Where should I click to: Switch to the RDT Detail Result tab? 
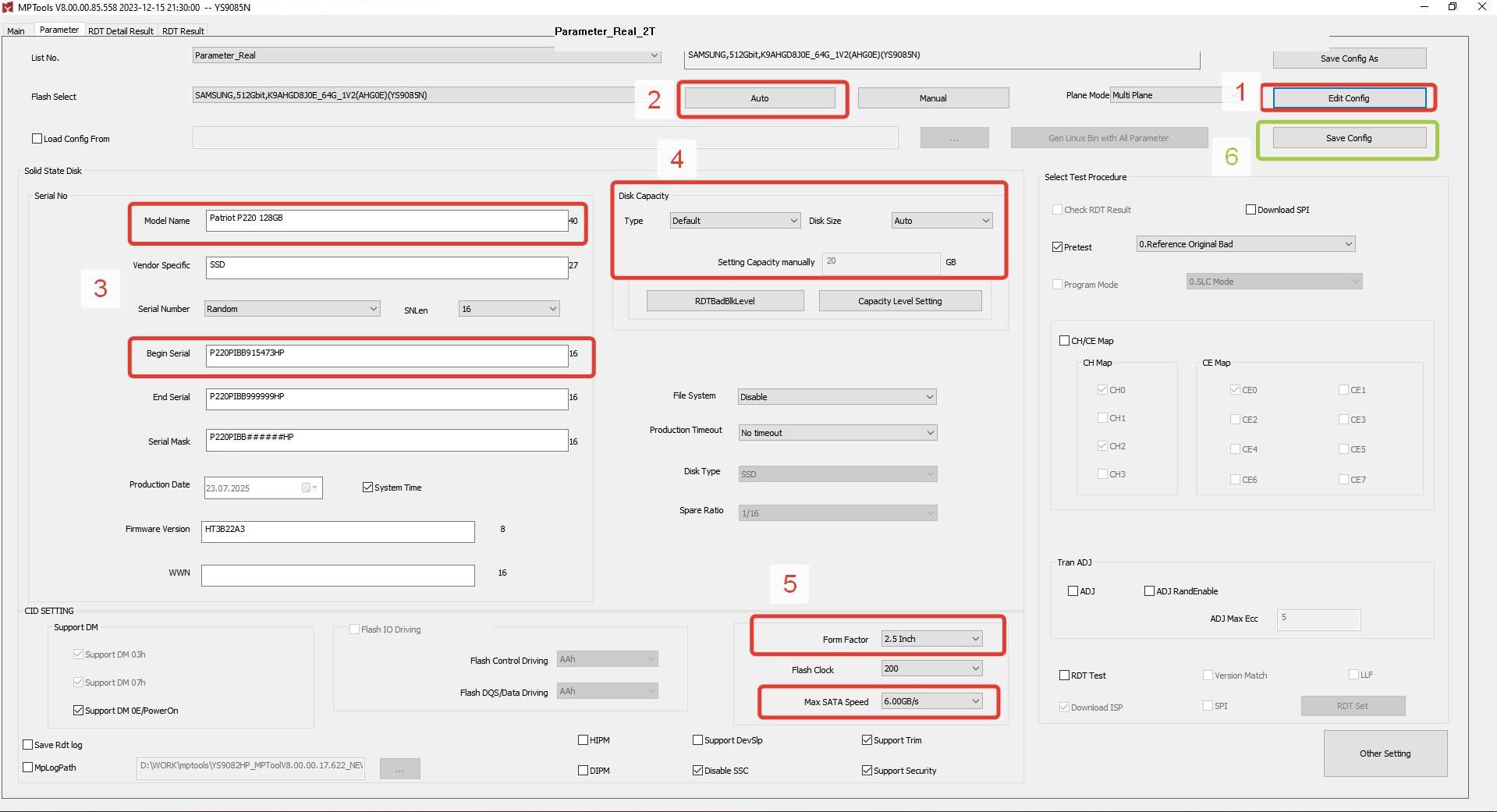click(x=120, y=31)
